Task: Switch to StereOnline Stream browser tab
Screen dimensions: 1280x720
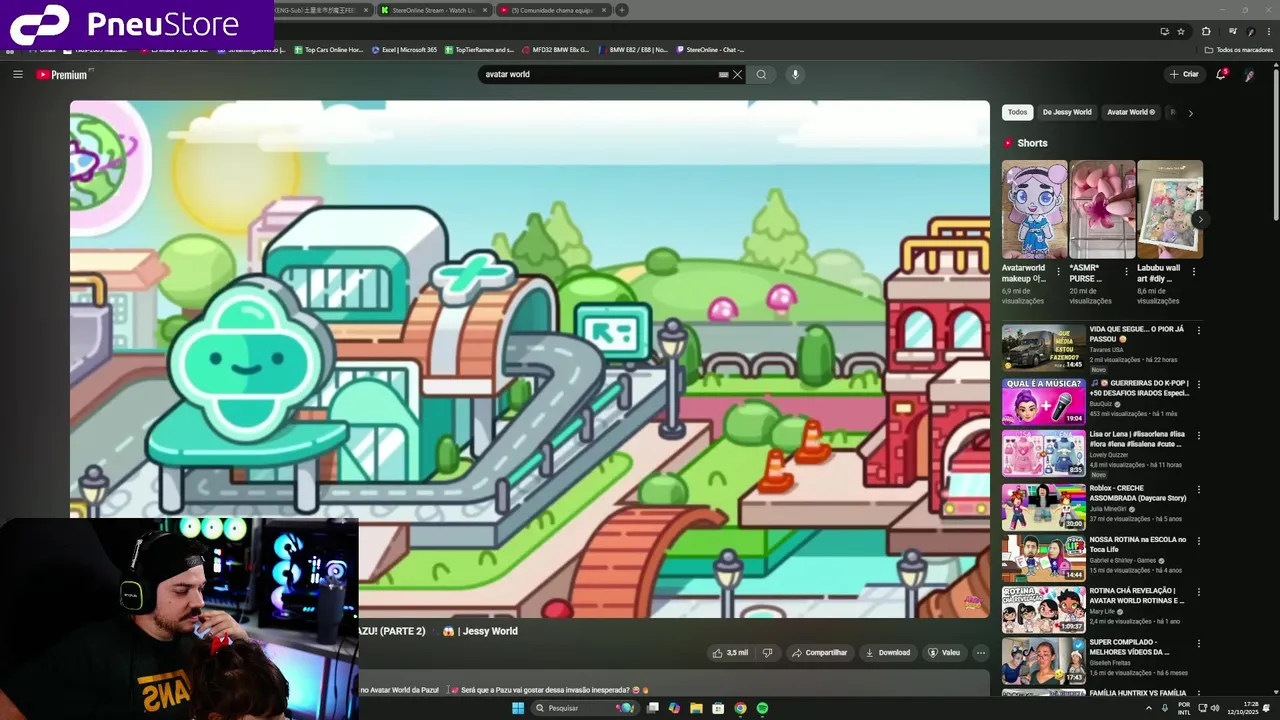Action: [433, 10]
